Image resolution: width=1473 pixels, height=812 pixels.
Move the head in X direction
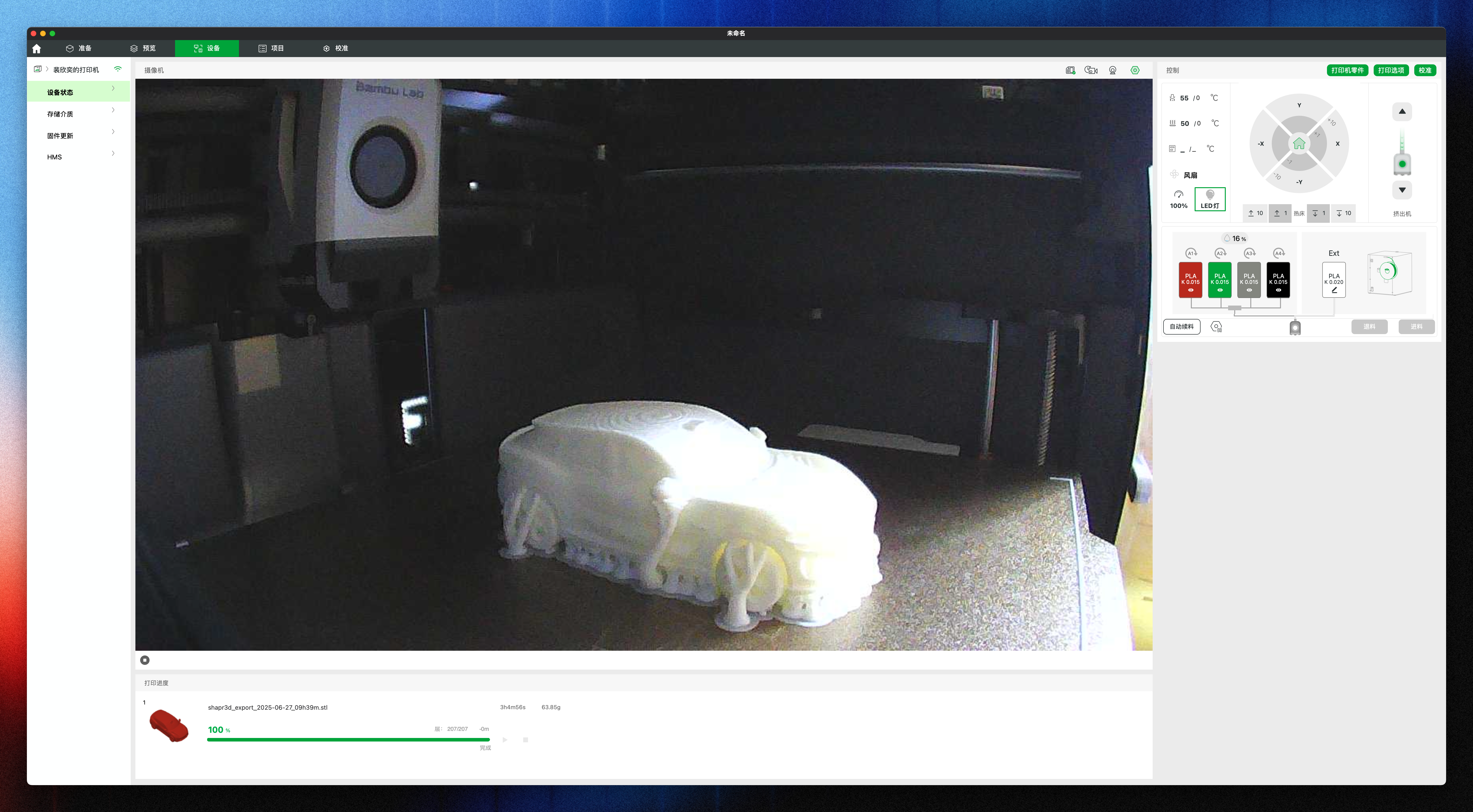click(1338, 144)
